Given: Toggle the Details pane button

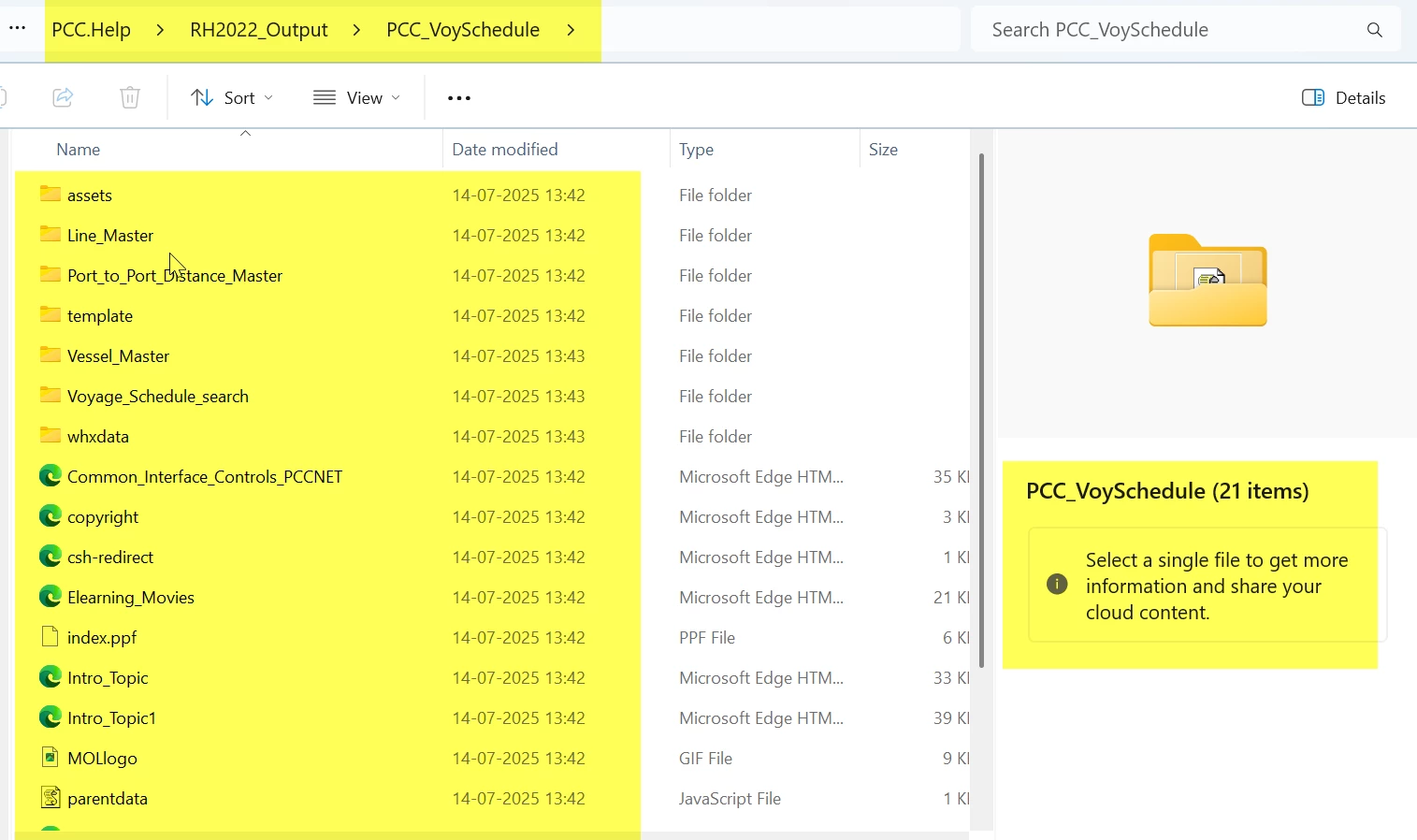Looking at the screenshot, I should pos(1344,97).
